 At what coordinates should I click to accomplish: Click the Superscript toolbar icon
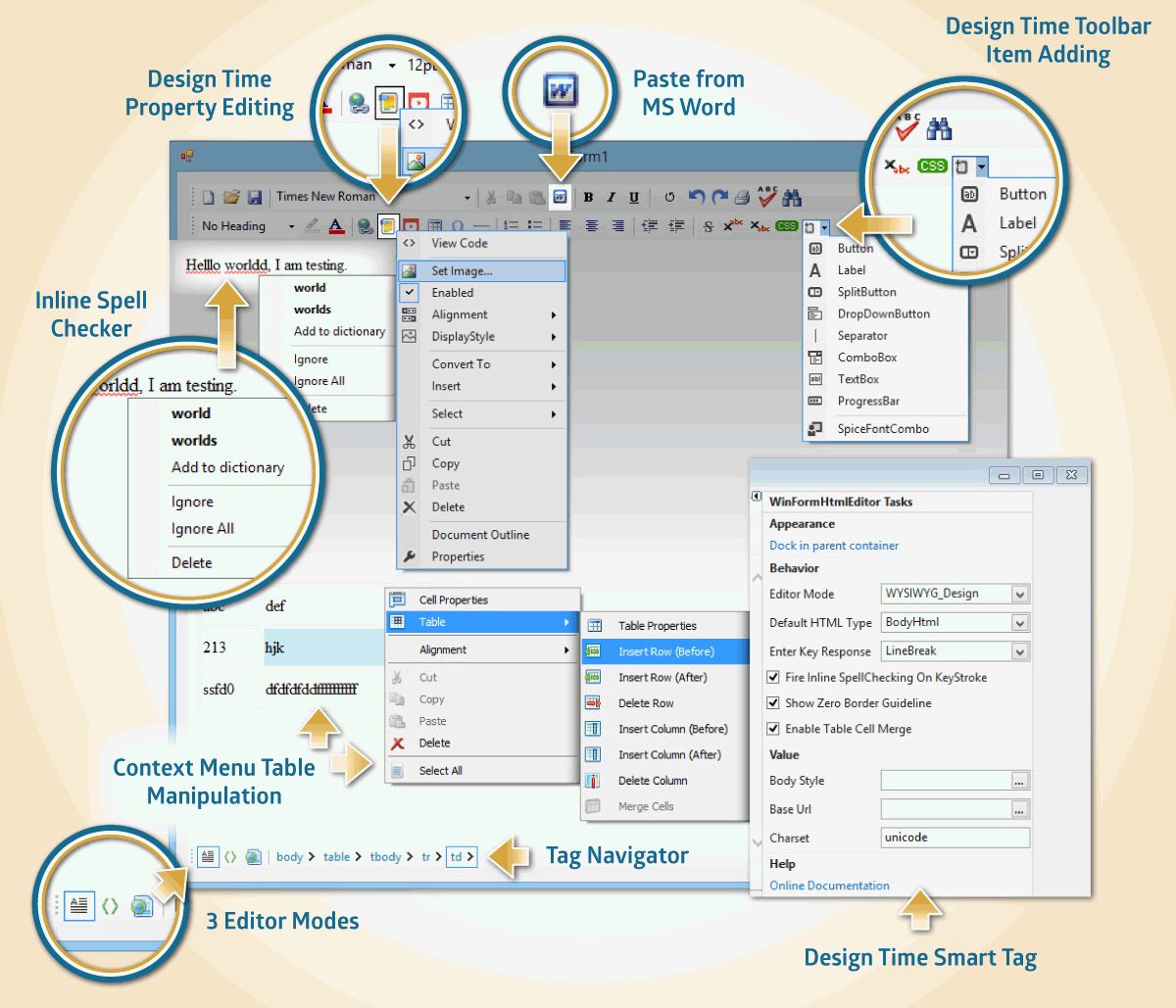(x=733, y=226)
